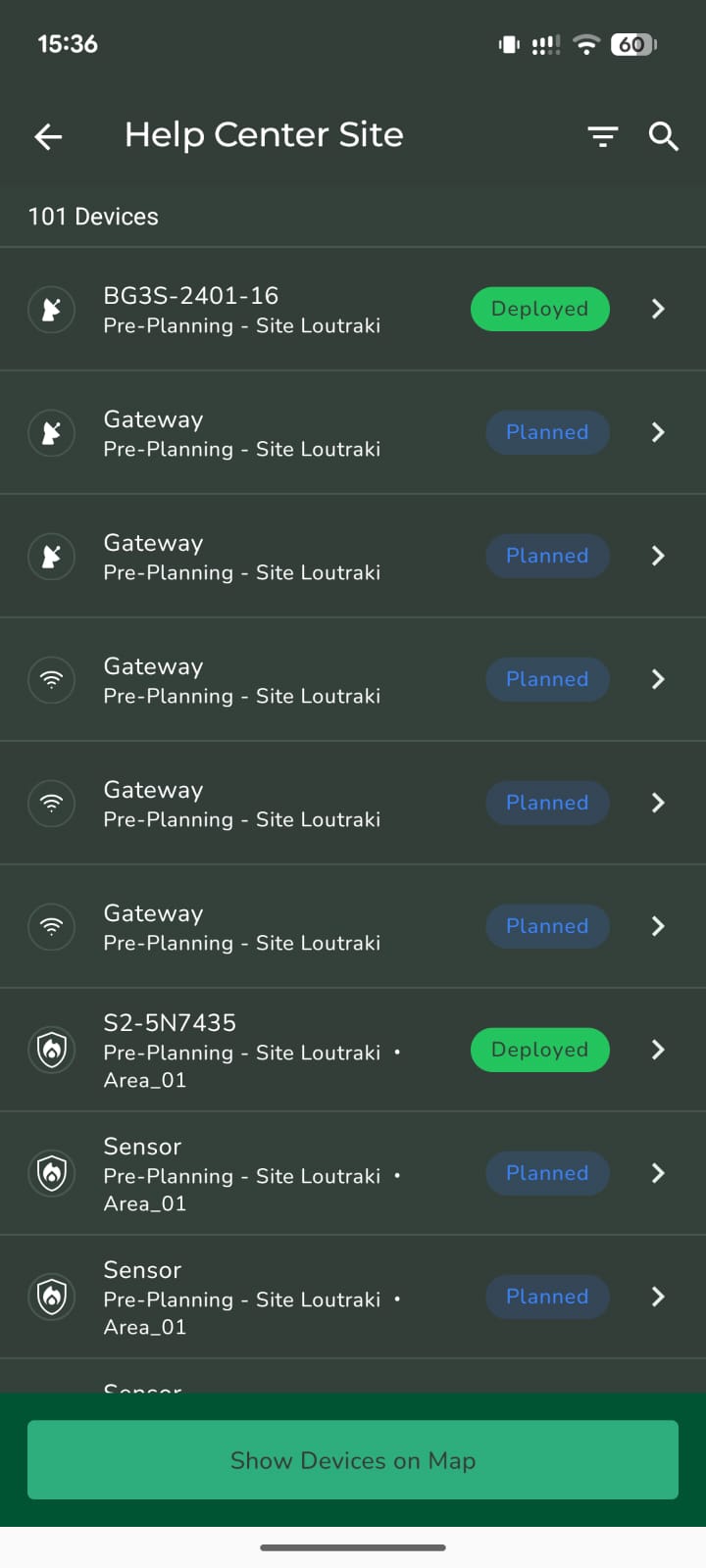Tap the Help Center Site title

264,135
